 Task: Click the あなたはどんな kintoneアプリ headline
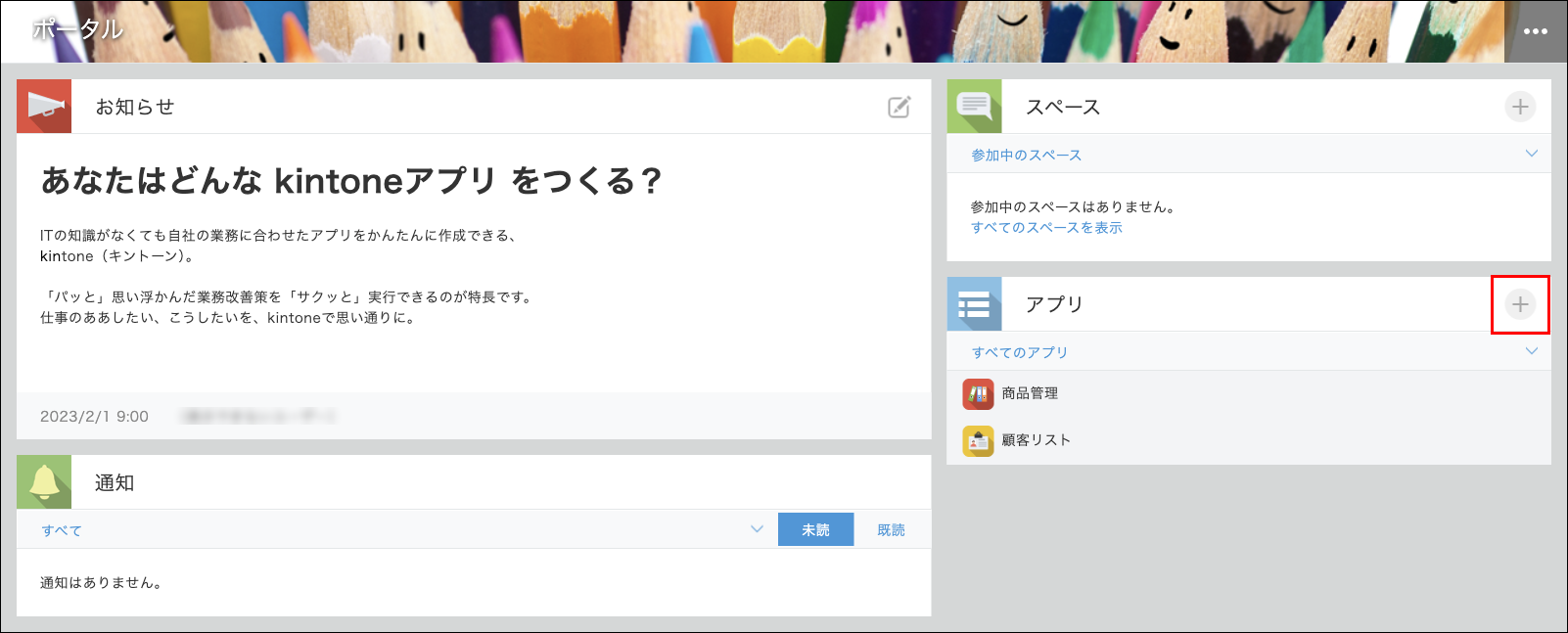[x=351, y=181]
